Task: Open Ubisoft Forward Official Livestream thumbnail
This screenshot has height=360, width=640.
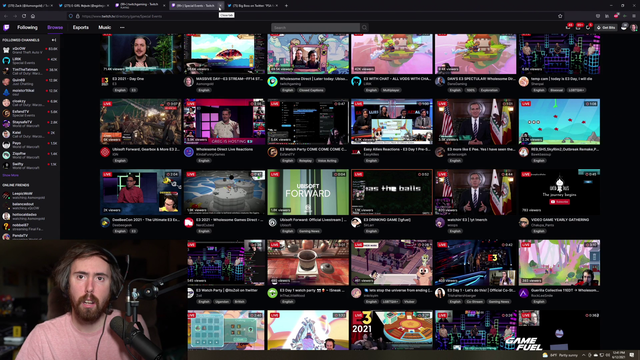Action: (308, 192)
